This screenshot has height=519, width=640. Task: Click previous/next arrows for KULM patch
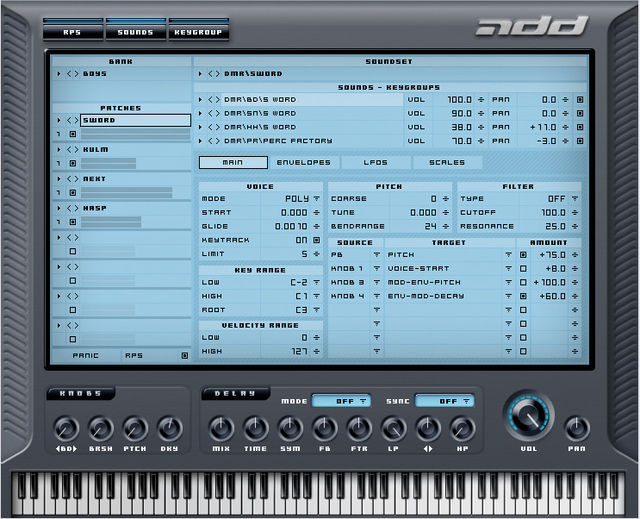pyautogui.click(x=73, y=150)
